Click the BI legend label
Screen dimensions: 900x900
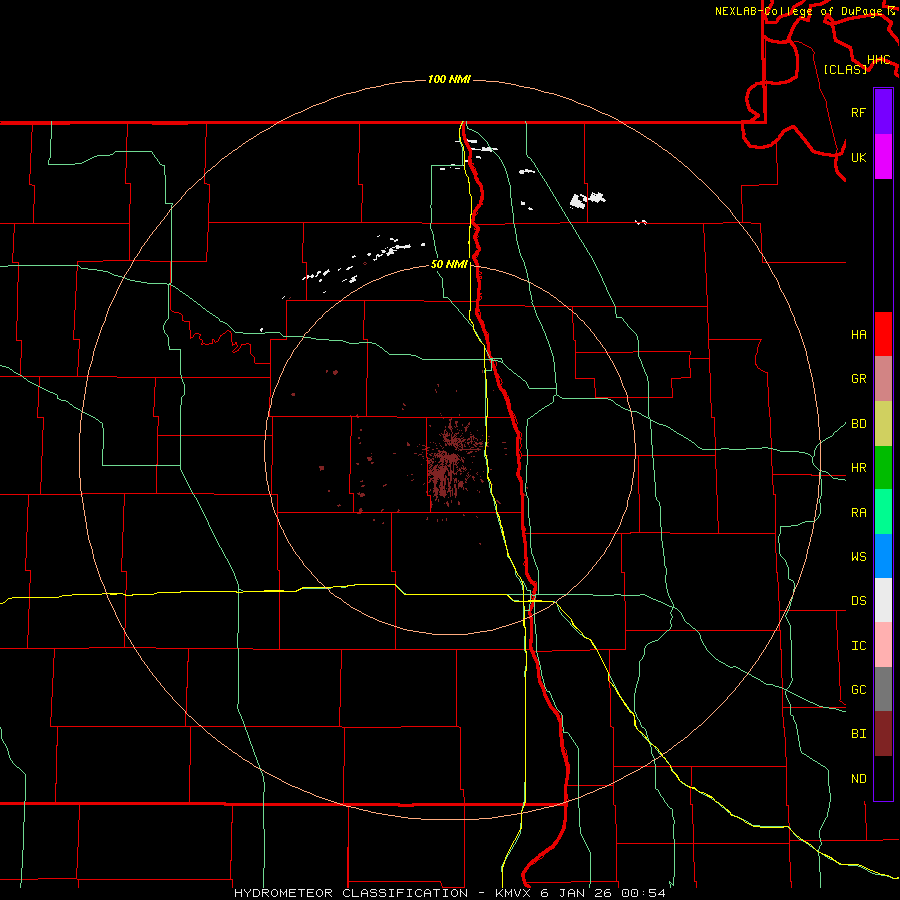[x=858, y=734]
